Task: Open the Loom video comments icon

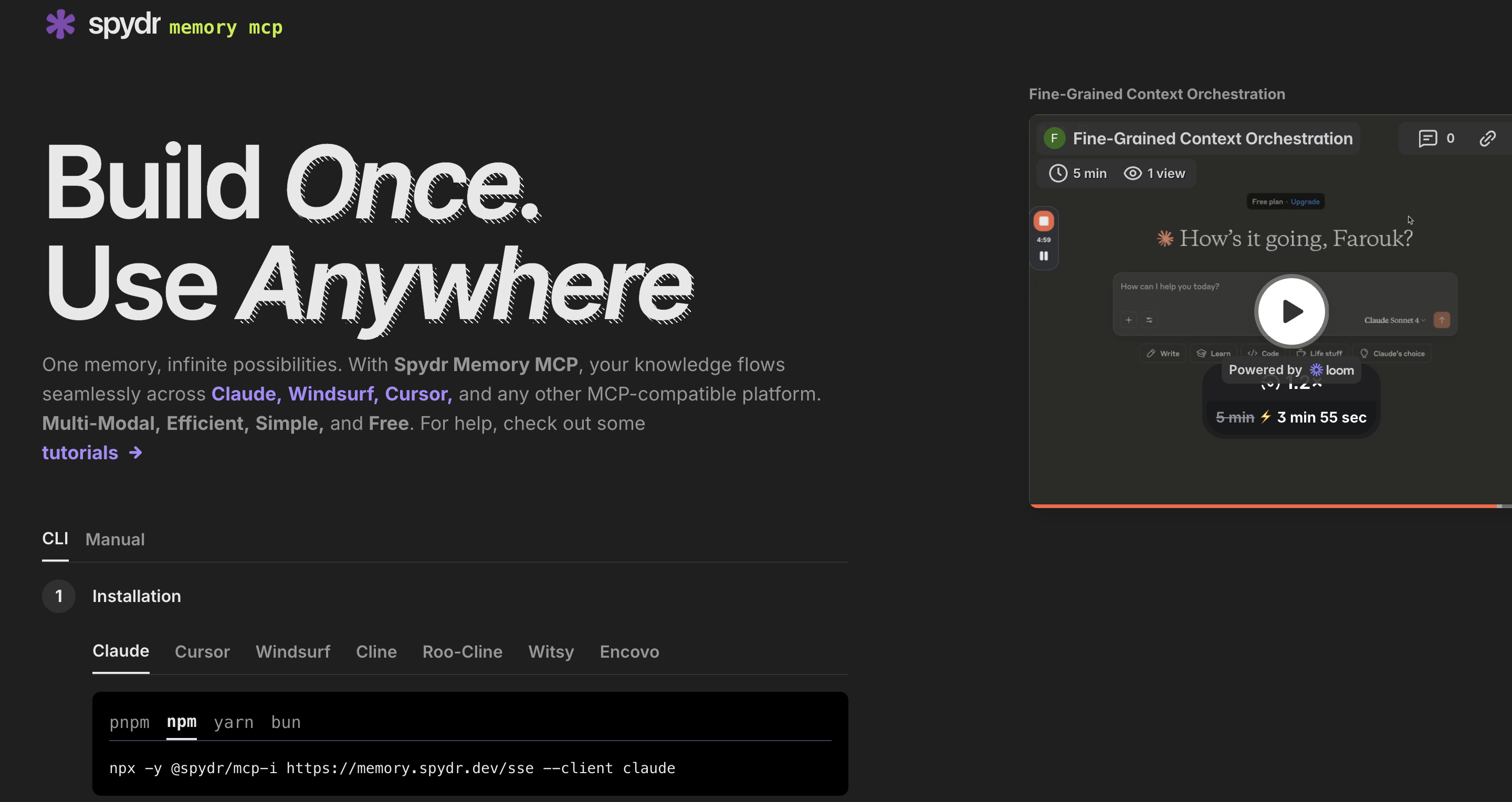Action: click(x=1427, y=139)
